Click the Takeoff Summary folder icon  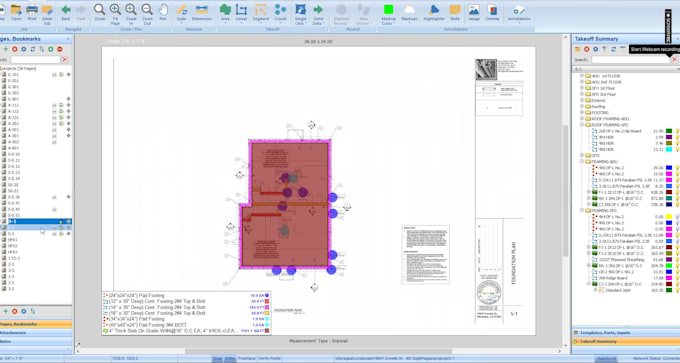[578, 49]
